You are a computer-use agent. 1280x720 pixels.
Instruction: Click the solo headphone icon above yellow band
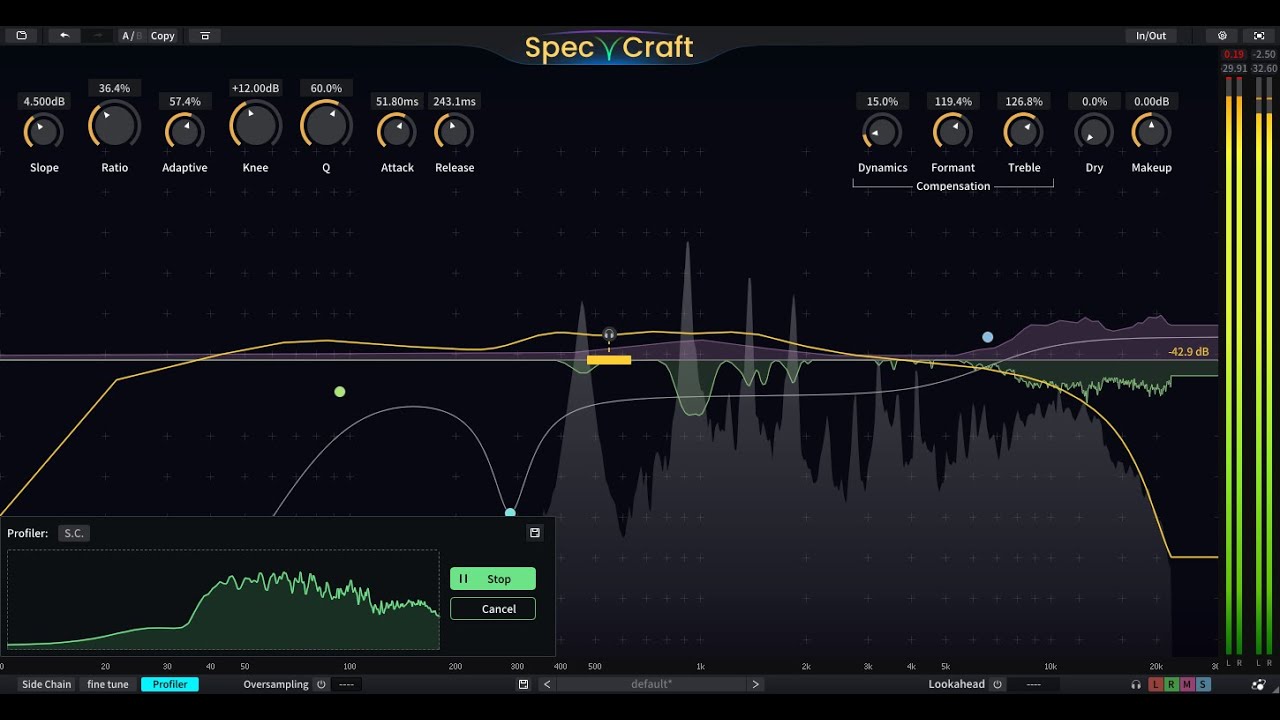pos(609,334)
